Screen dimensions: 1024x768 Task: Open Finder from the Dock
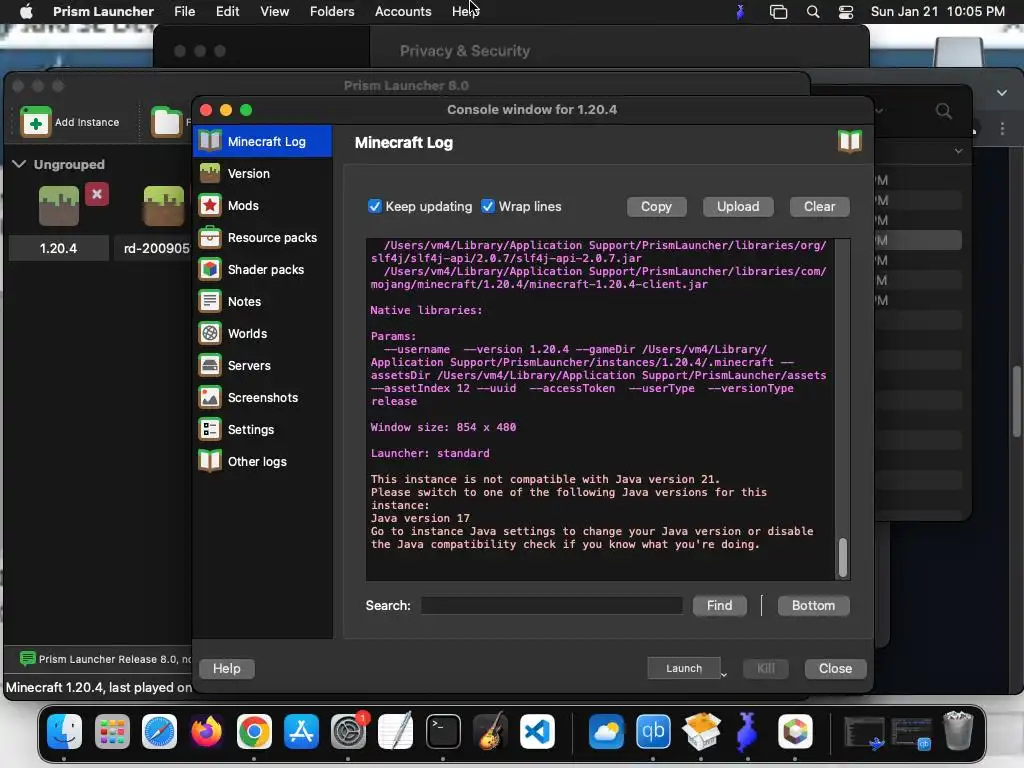coord(64,731)
